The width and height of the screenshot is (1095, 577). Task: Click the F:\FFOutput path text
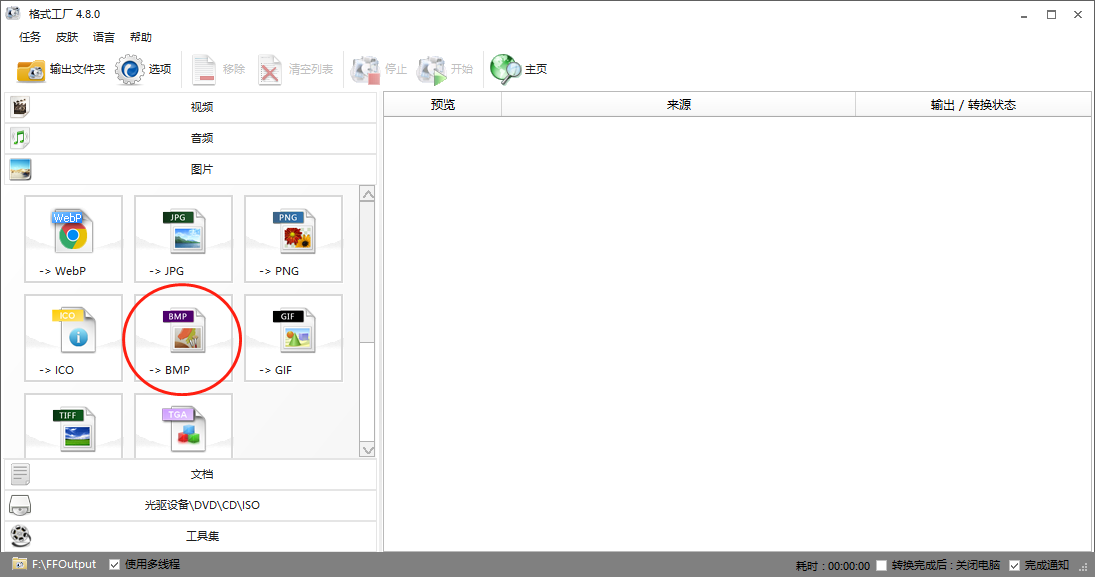click(64, 564)
